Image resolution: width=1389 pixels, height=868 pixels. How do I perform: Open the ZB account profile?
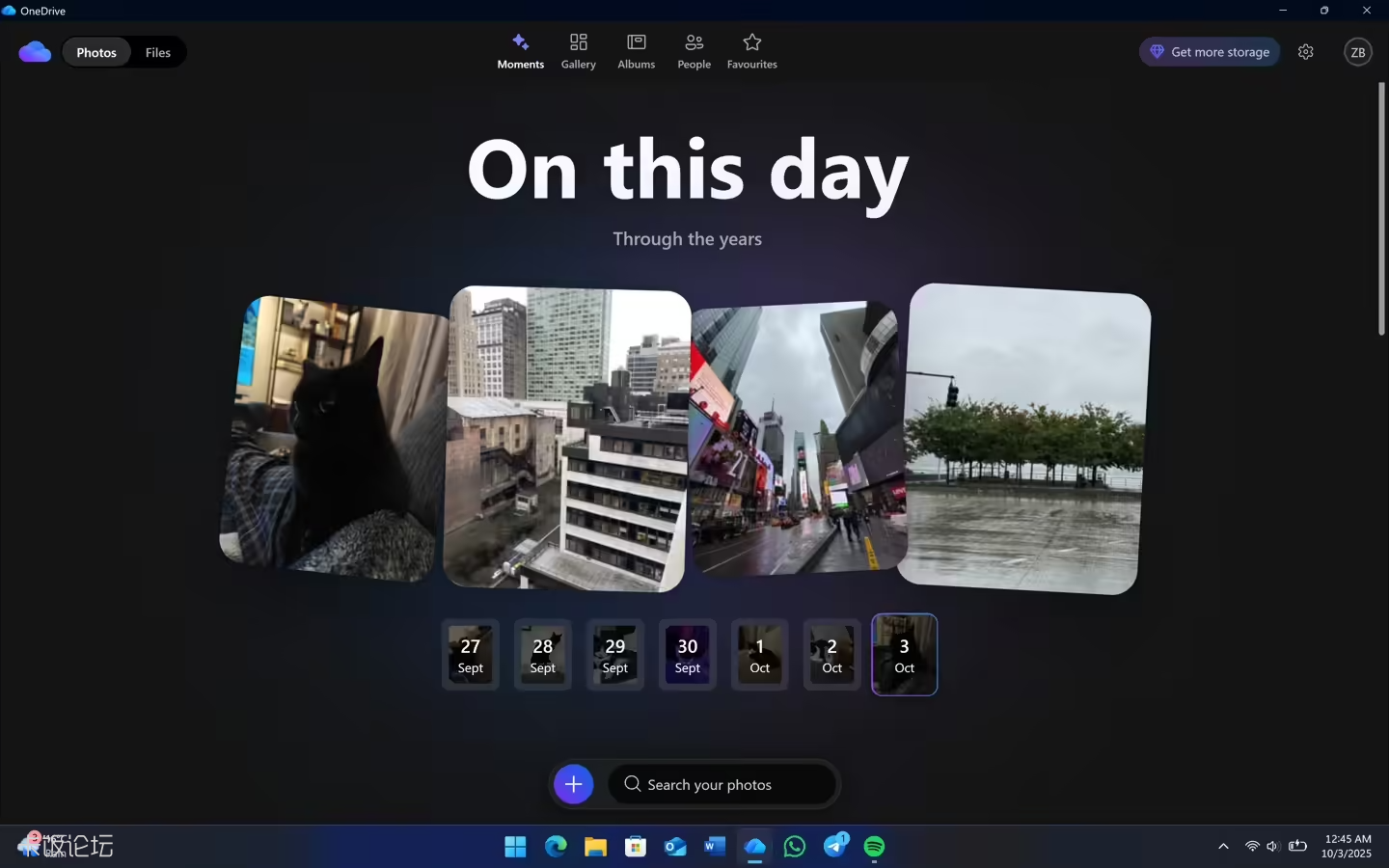pos(1357,52)
